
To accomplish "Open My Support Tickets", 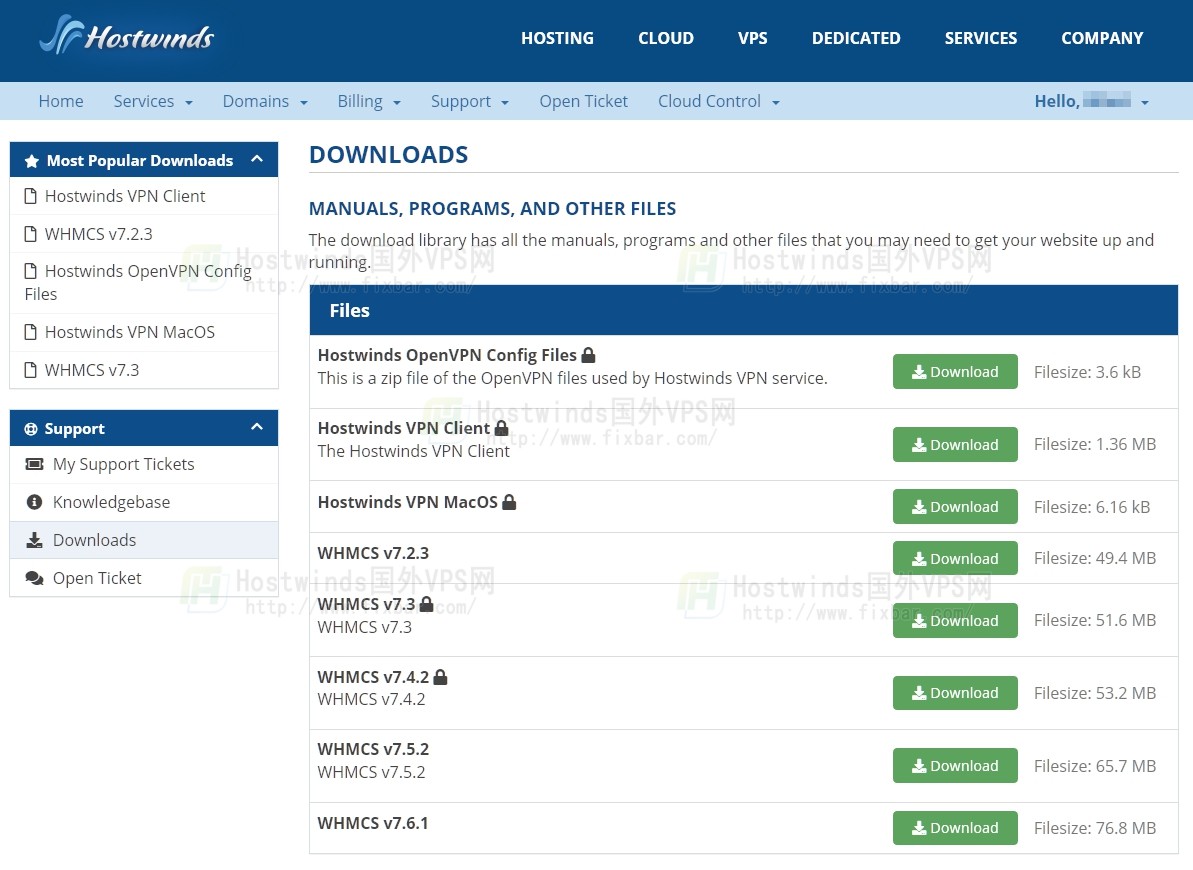I will (144, 464).
